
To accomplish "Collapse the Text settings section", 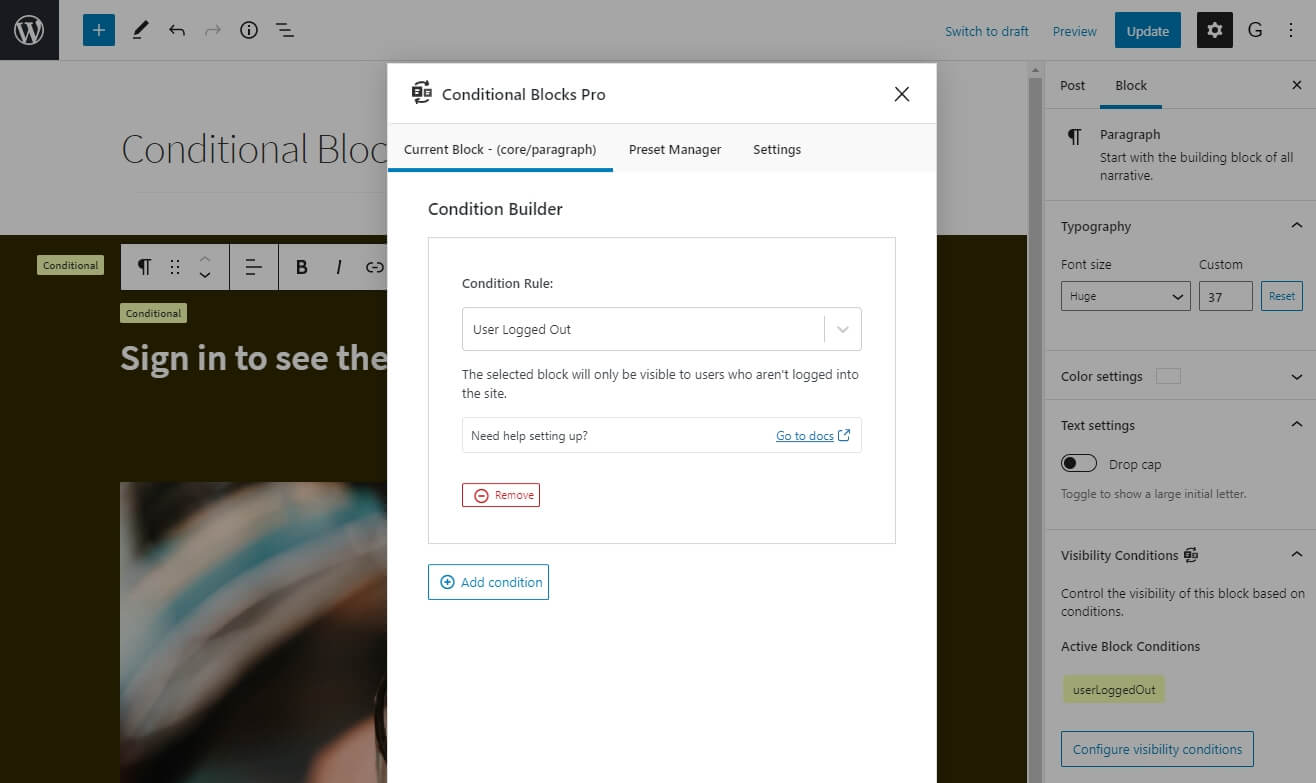I will (1296, 425).
